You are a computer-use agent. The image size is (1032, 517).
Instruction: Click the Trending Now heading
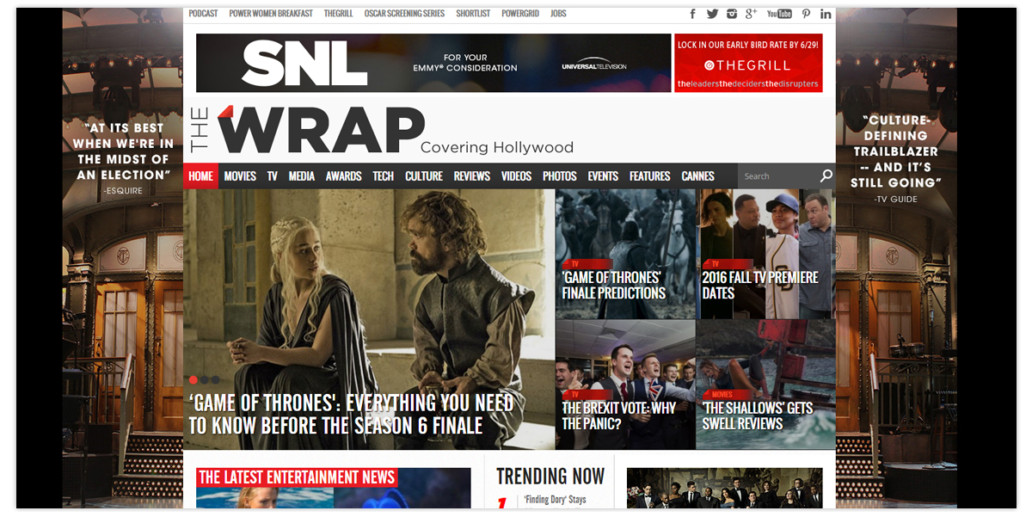click(550, 476)
